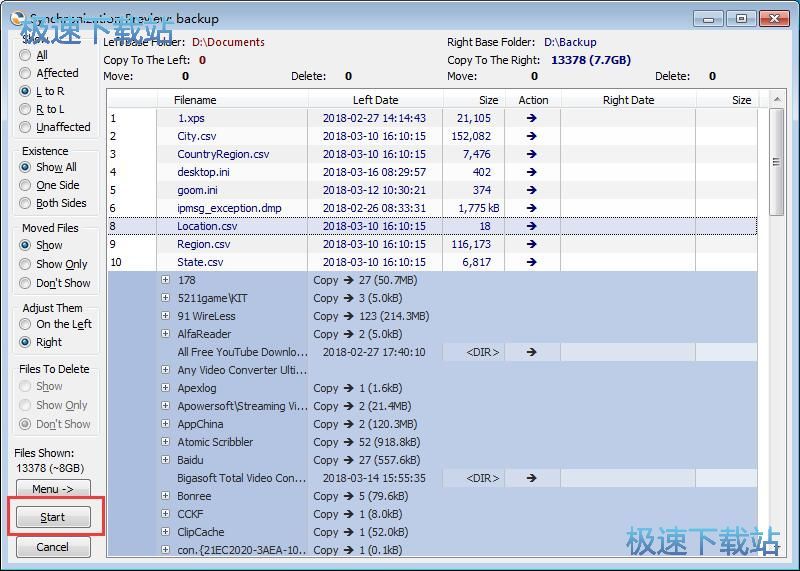The height and width of the screenshot is (571, 800).
Task: Click the arrow for Bigasoft Total Video folder
Action: 532,478
